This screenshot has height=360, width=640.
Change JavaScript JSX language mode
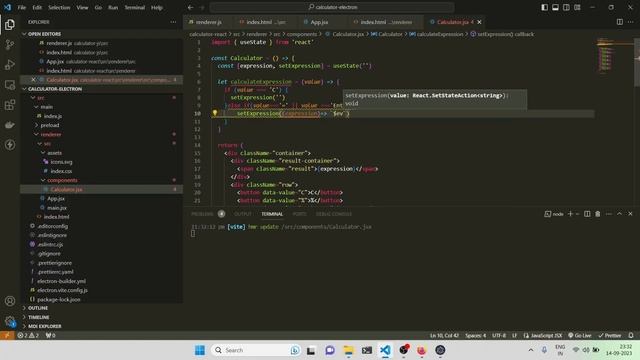click(546, 336)
